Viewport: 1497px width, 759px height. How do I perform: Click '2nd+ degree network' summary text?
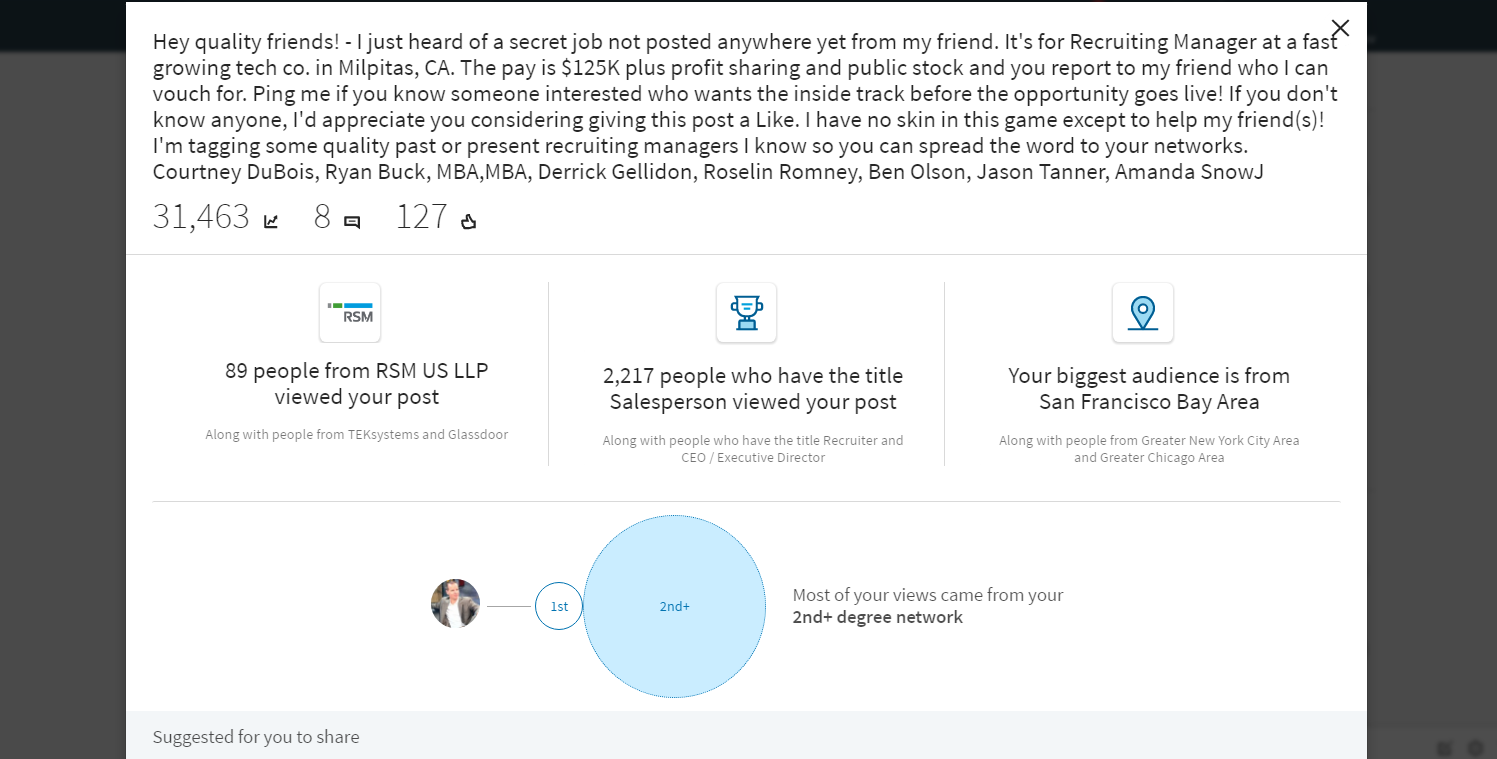[x=878, y=617]
